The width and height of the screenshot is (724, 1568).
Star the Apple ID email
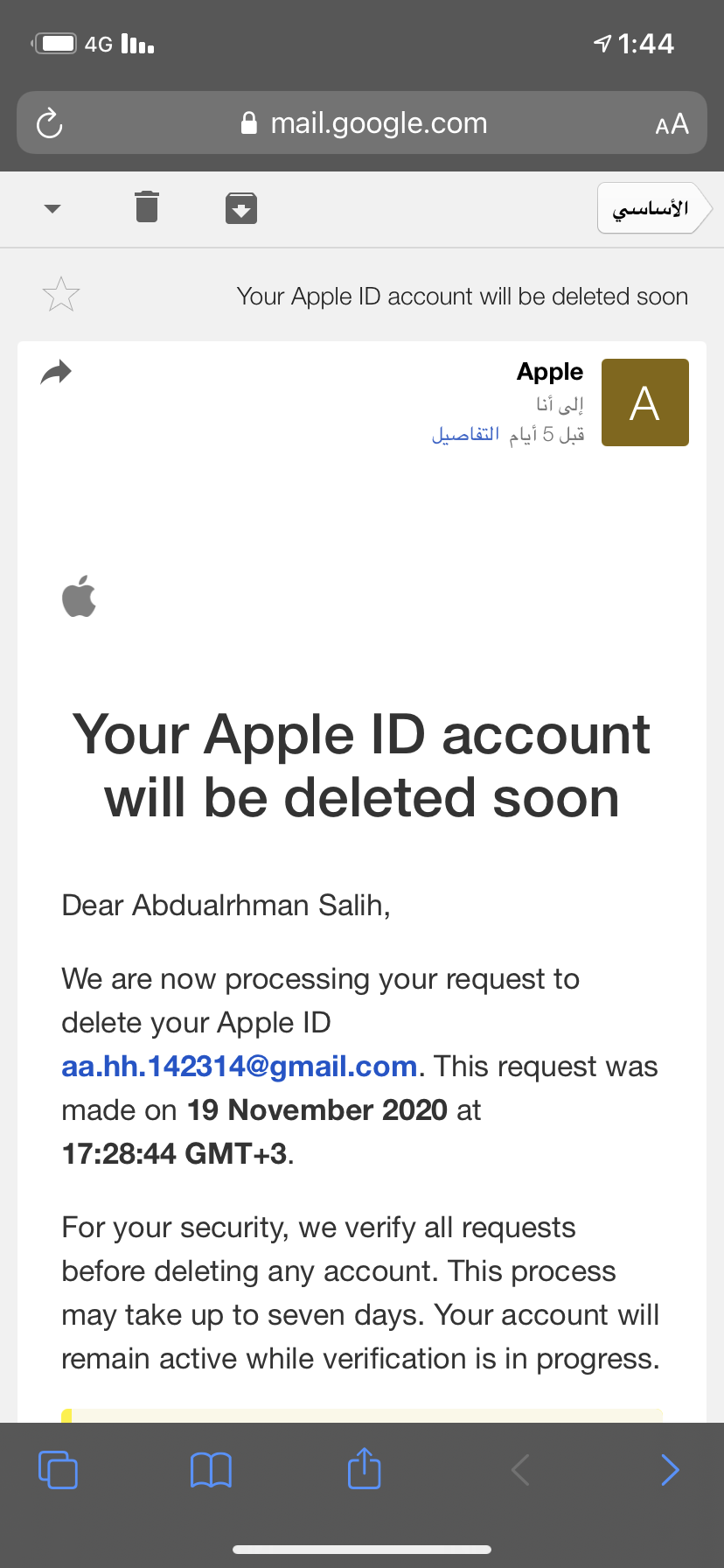pyautogui.click(x=61, y=295)
